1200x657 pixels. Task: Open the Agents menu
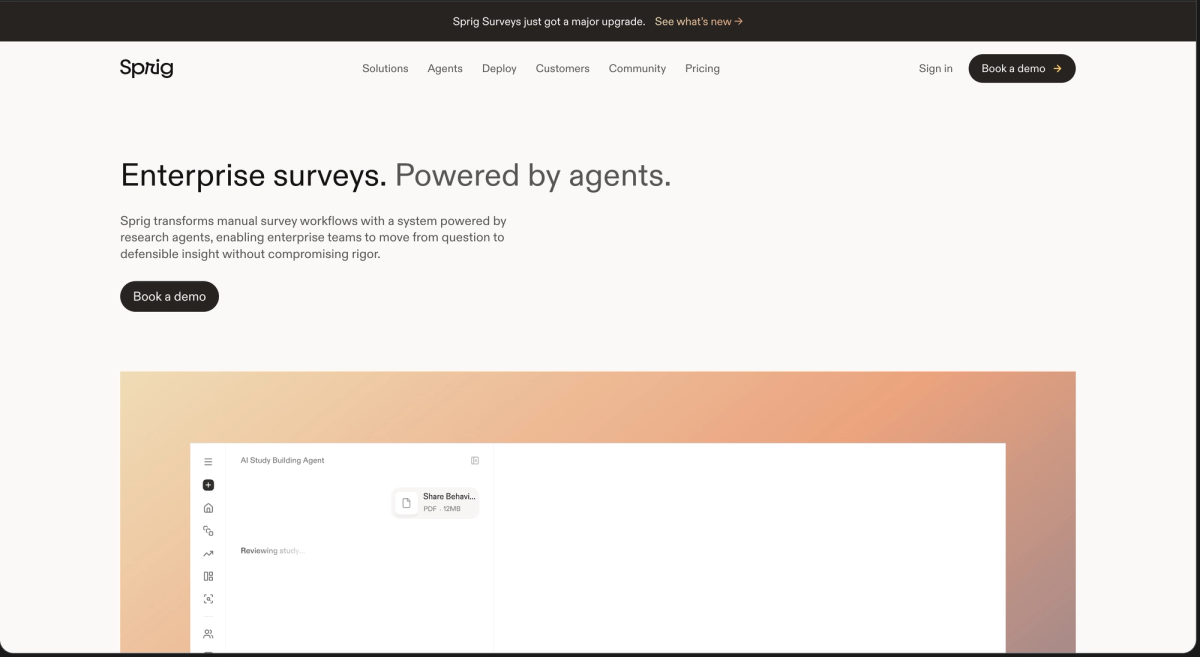pyautogui.click(x=445, y=69)
